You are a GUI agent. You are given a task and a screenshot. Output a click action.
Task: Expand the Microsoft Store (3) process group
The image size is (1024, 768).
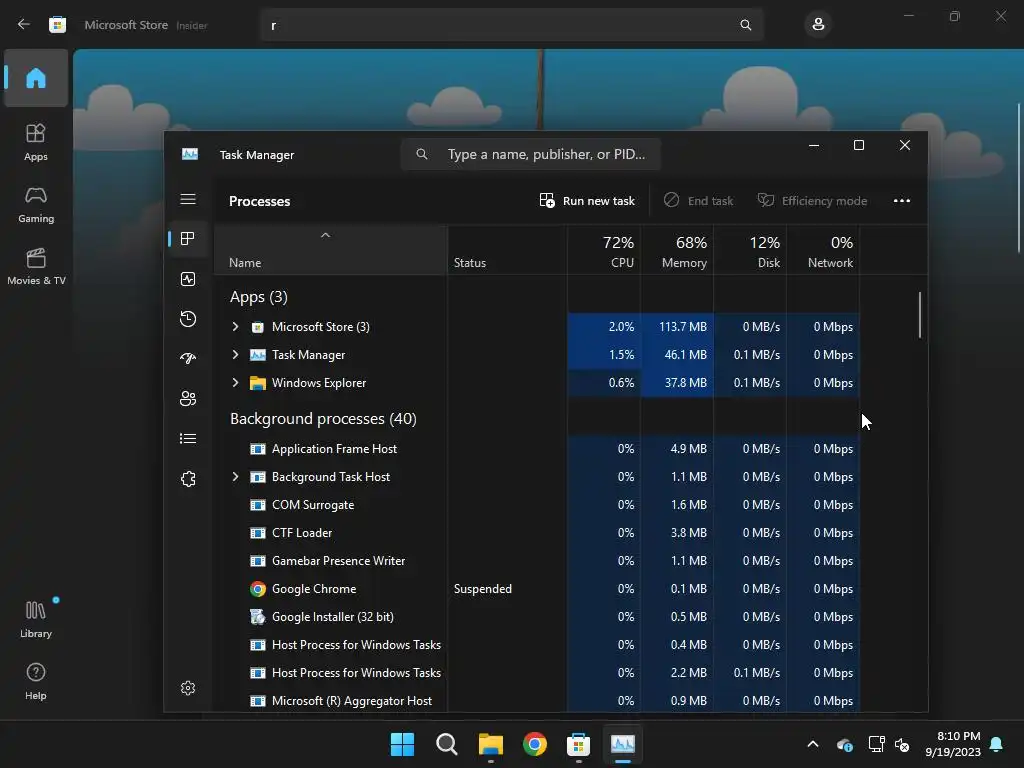pos(235,327)
